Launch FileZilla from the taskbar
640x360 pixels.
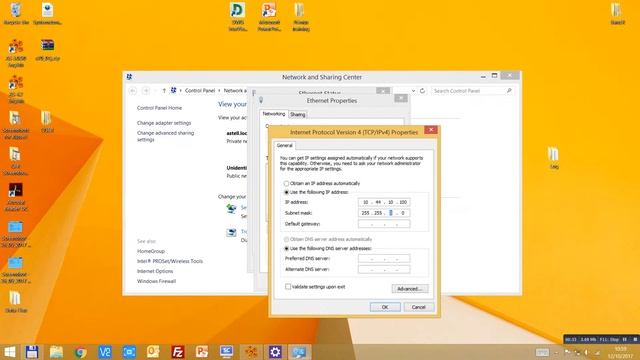(178, 352)
